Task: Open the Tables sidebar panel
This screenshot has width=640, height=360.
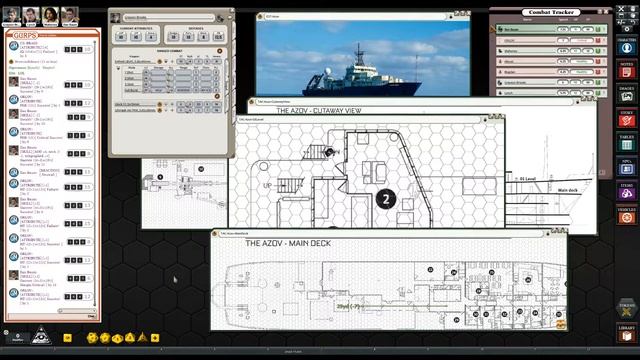Action: (x=627, y=142)
